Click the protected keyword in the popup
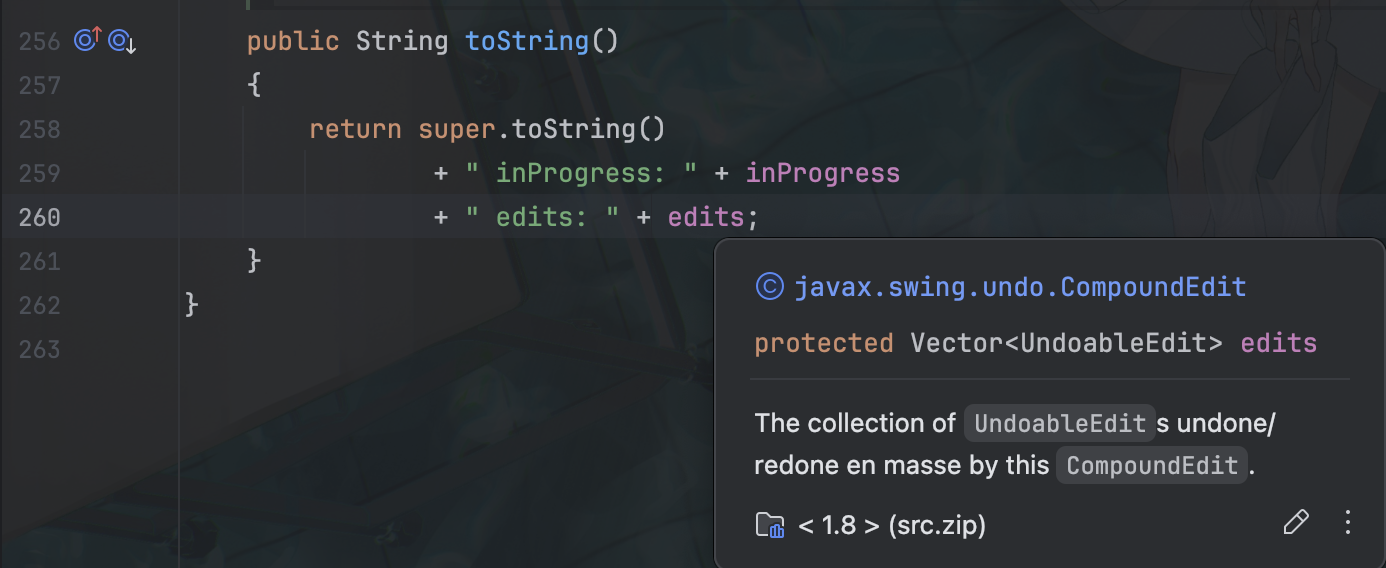1386x568 pixels. click(x=824, y=343)
